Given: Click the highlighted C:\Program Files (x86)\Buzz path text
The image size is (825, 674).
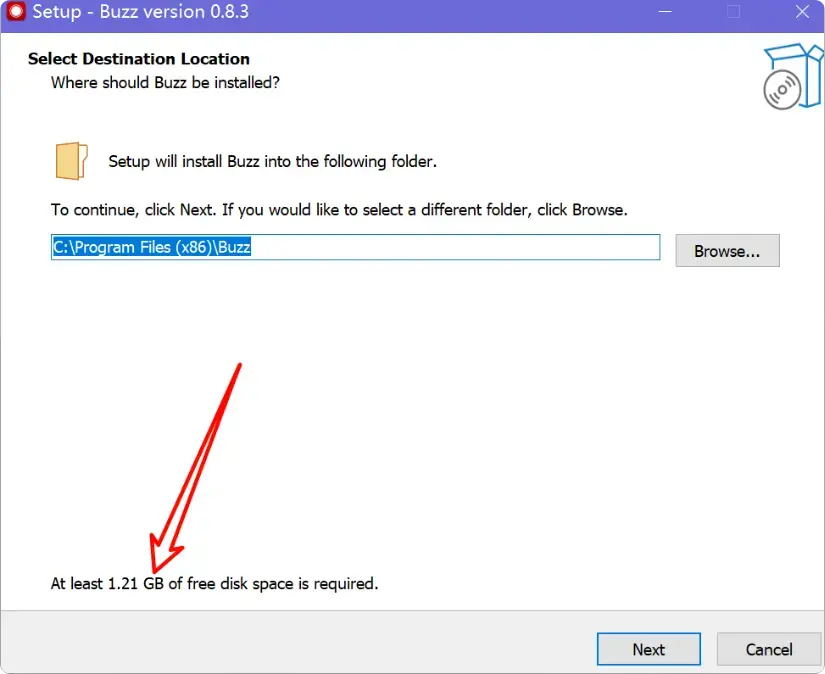Looking at the screenshot, I should click(151, 247).
